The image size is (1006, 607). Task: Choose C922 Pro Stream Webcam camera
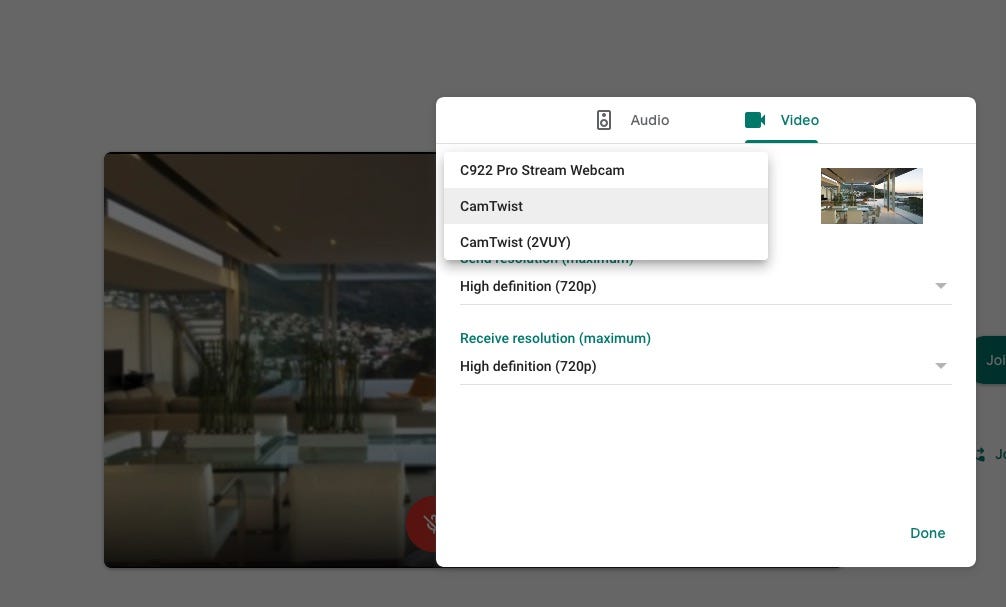click(606, 170)
